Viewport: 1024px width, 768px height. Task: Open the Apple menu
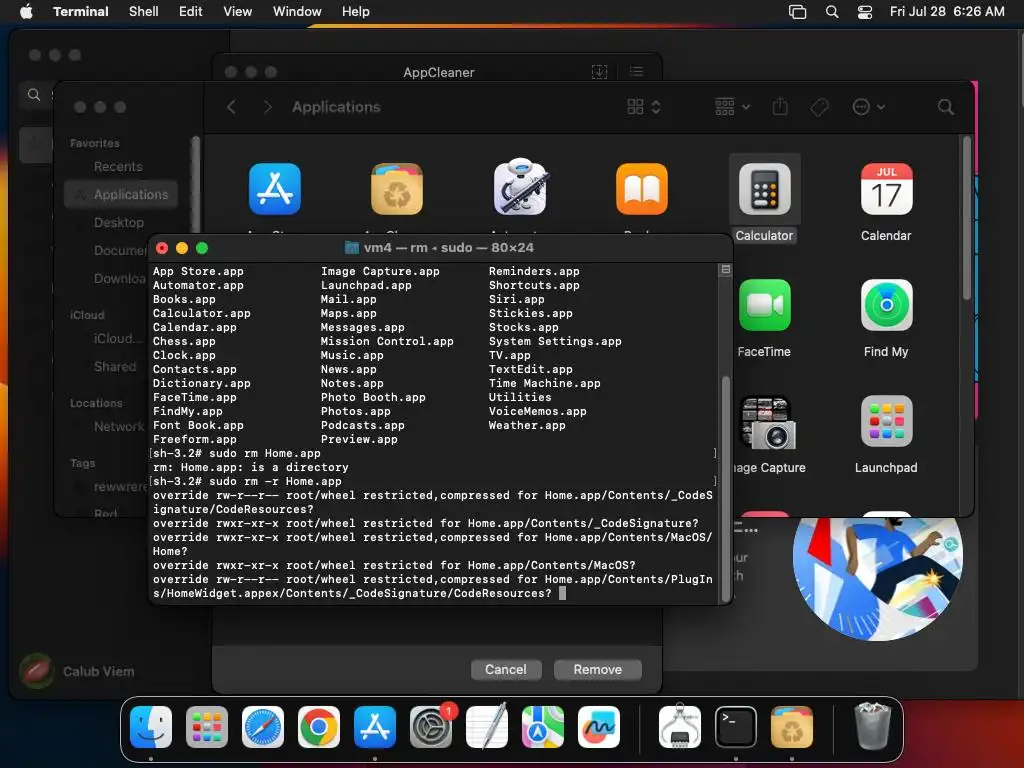(x=26, y=11)
